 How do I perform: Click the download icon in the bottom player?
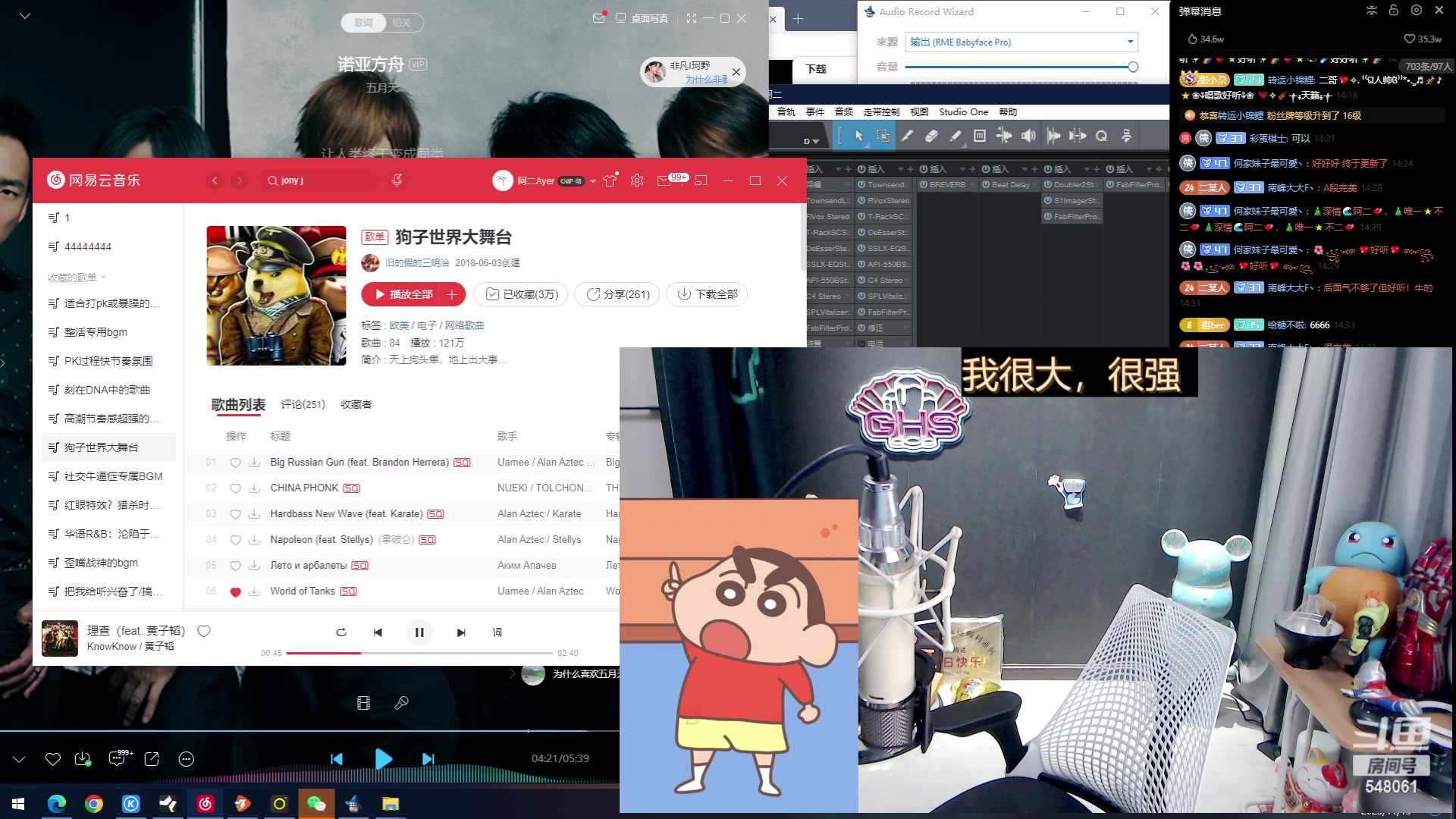[83, 759]
